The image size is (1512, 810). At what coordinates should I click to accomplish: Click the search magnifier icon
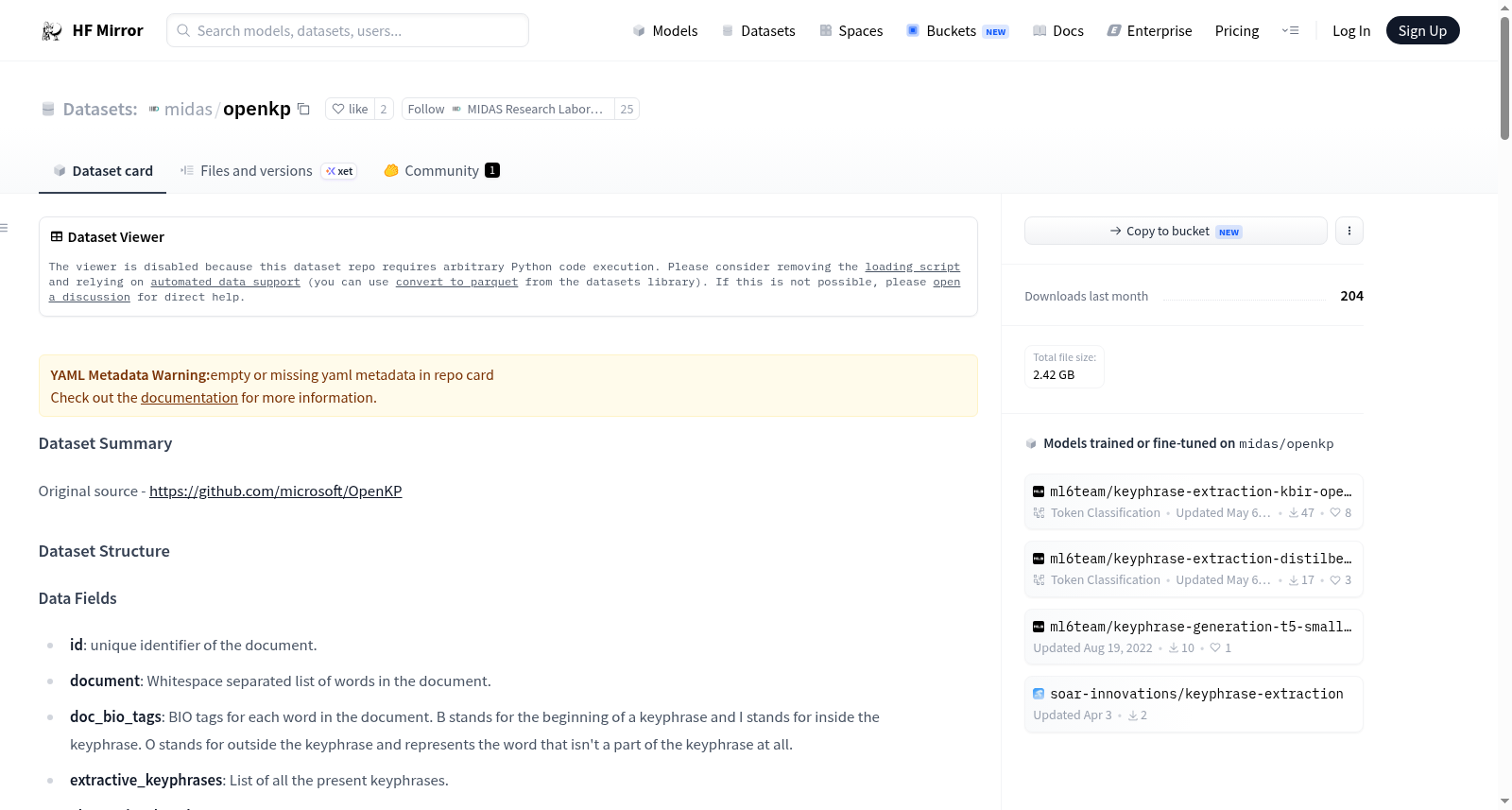coord(183,30)
